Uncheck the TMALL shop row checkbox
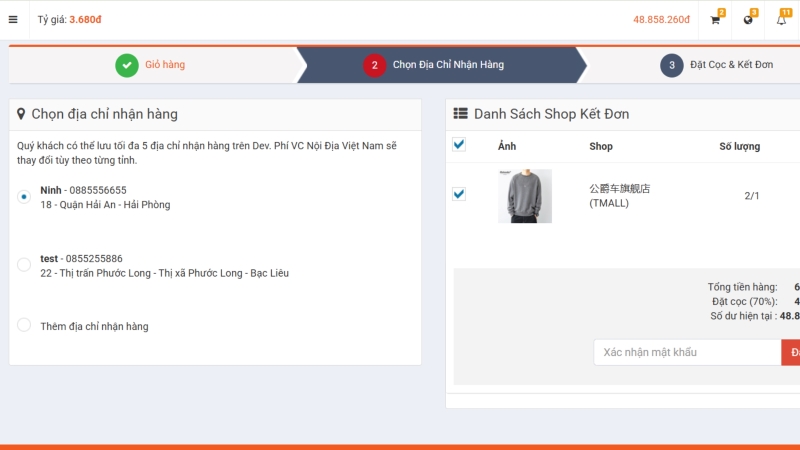Screen dimensions: 800x450 coord(459,194)
